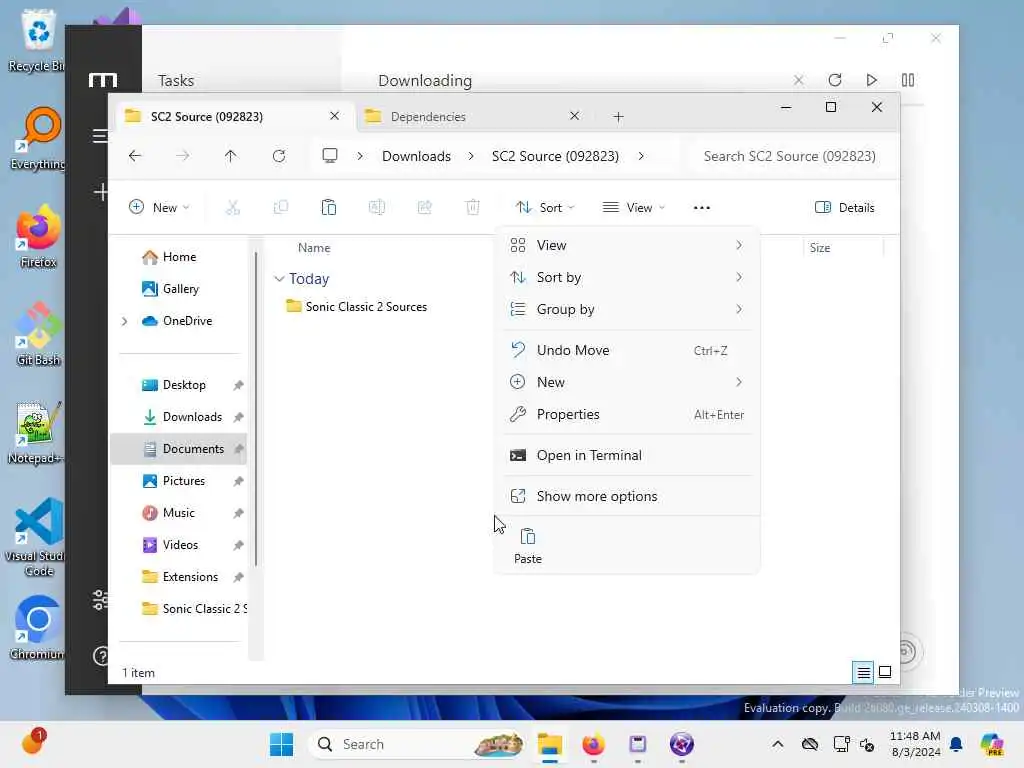Open Firefox from the taskbar
The width and height of the screenshot is (1024, 768).
[x=593, y=744]
